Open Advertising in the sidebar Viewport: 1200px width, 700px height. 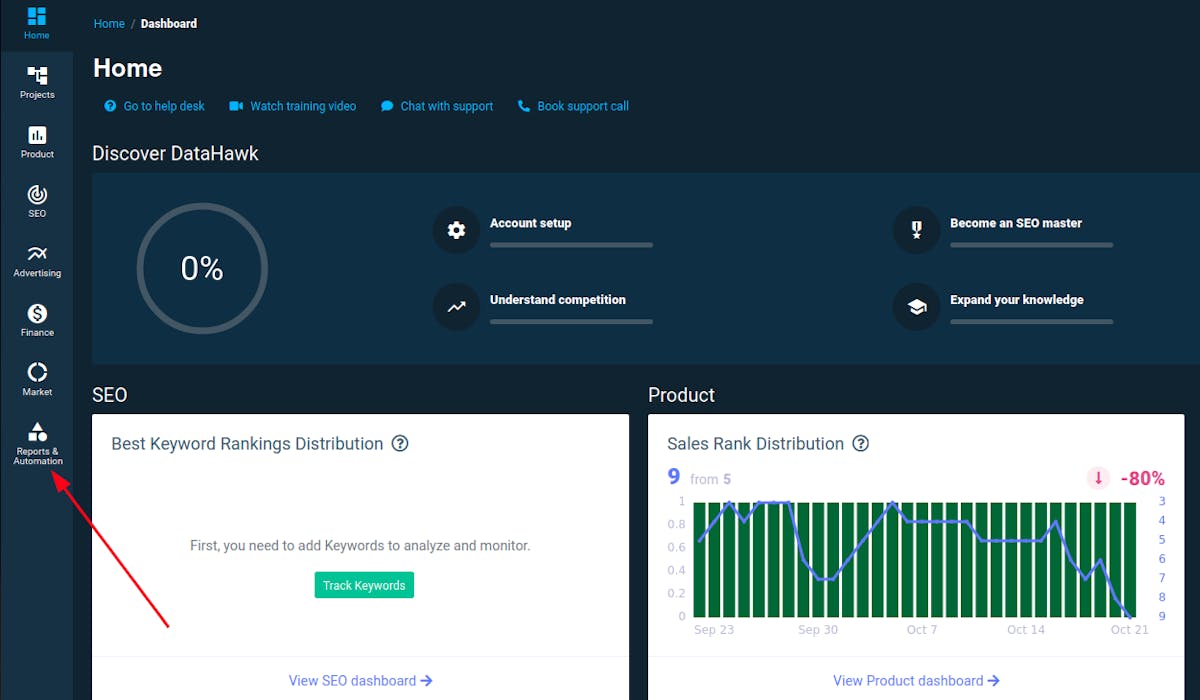37,261
